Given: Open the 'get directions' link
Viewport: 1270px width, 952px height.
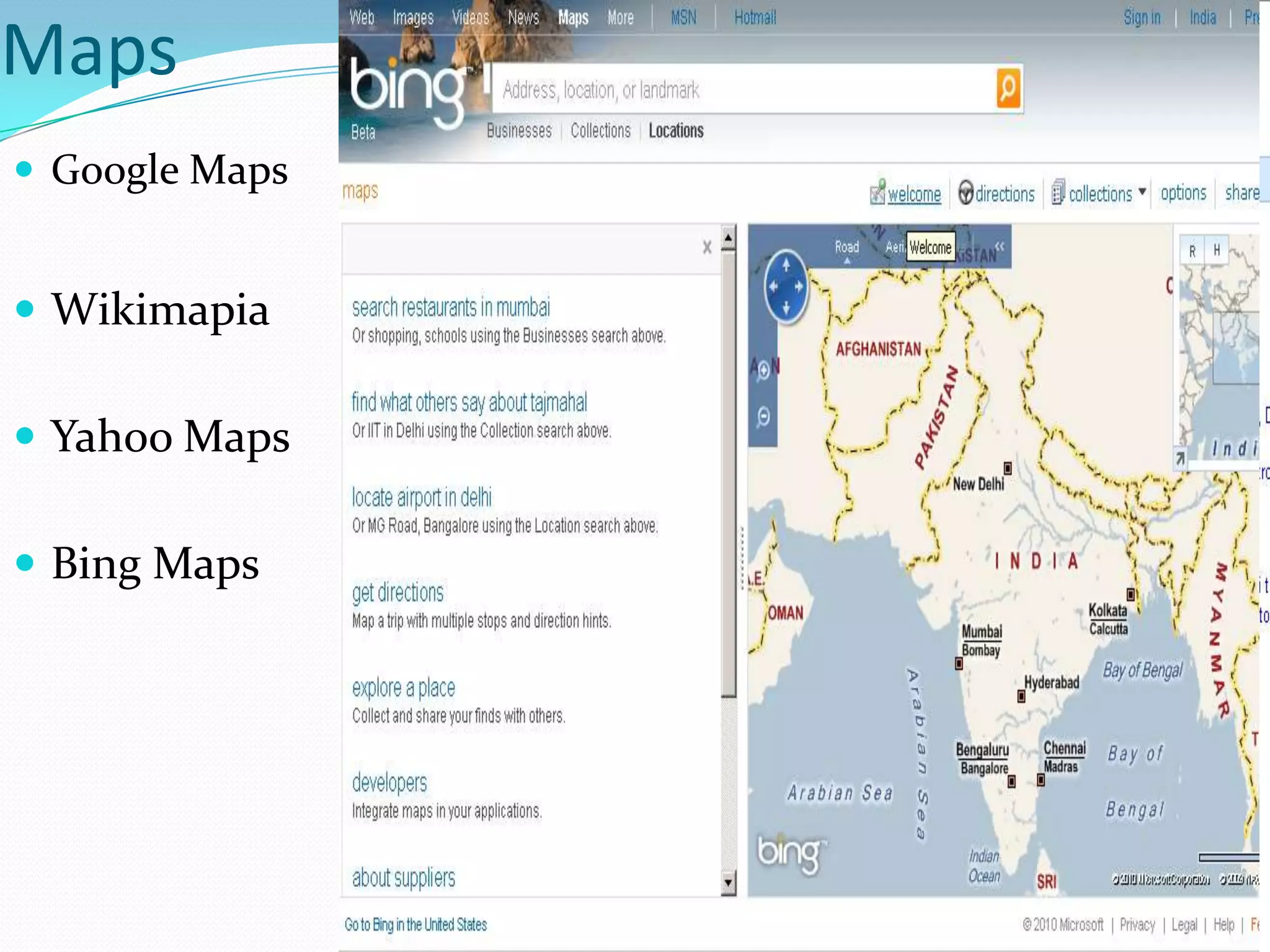Looking at the screenshot, I should click(397, 593).
